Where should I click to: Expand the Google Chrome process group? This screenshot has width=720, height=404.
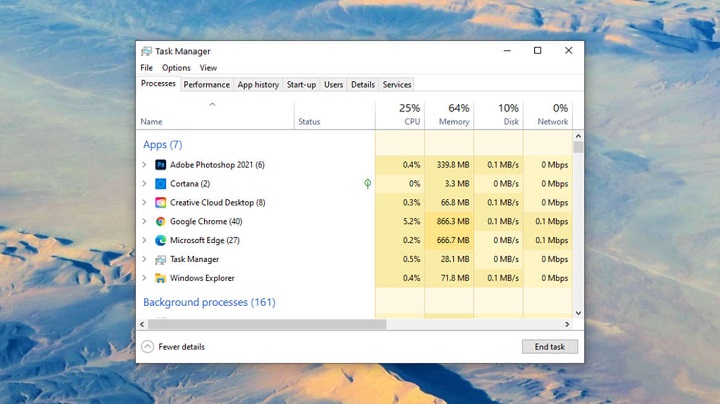point(145,222)
